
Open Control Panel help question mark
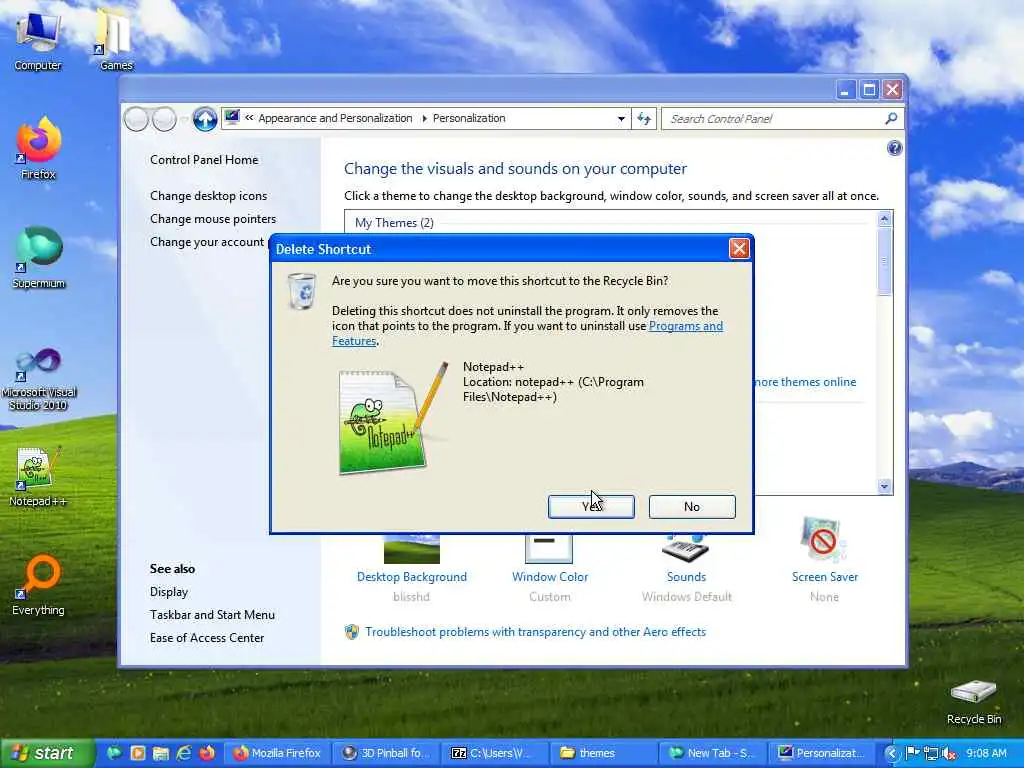click(894, 148)
